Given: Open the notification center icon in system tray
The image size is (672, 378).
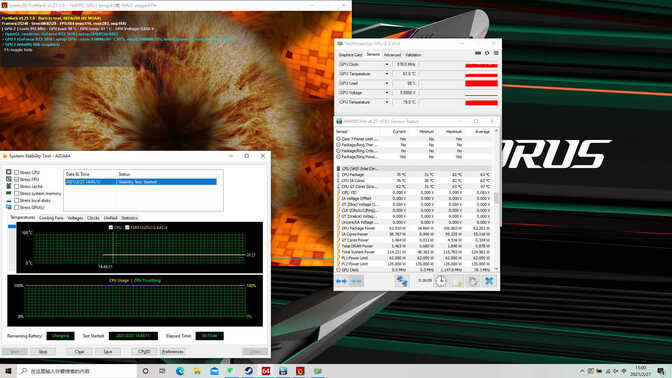Looking at the screenshot, I should (661, 371).
